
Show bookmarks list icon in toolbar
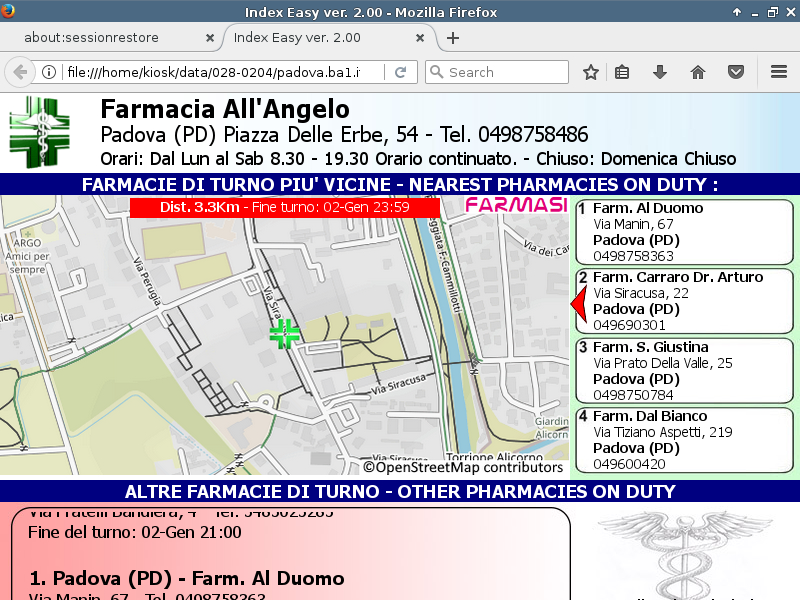coord(622,72)
